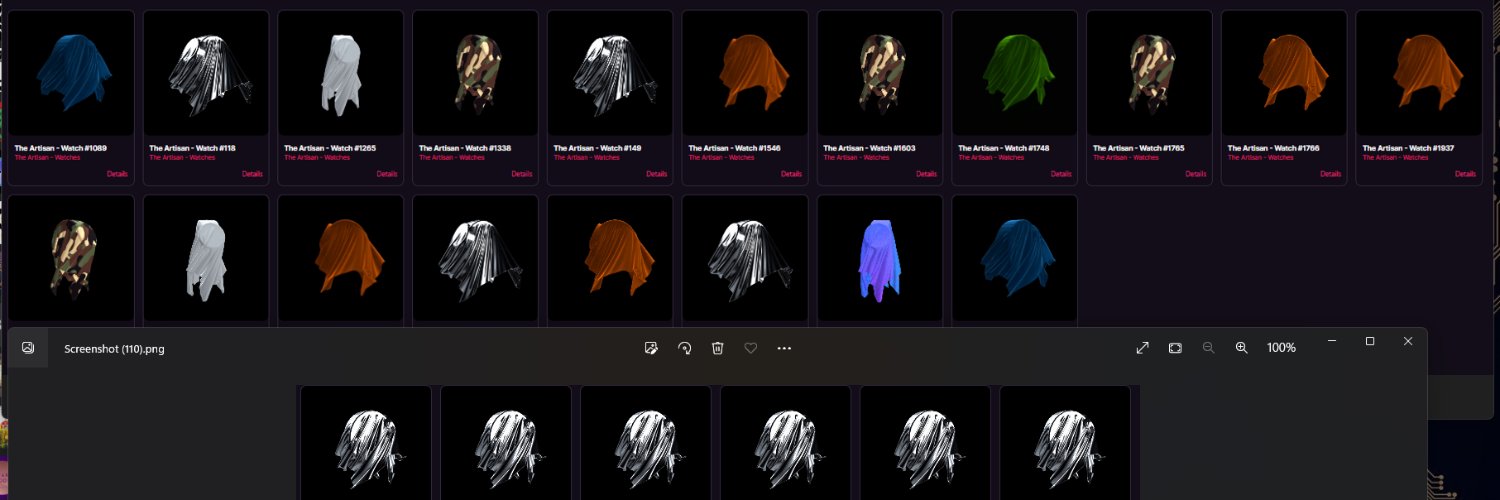Click the title 'The Artisan - Watch #149'
The image size is (1500, 500).
[x=597, y=148]
